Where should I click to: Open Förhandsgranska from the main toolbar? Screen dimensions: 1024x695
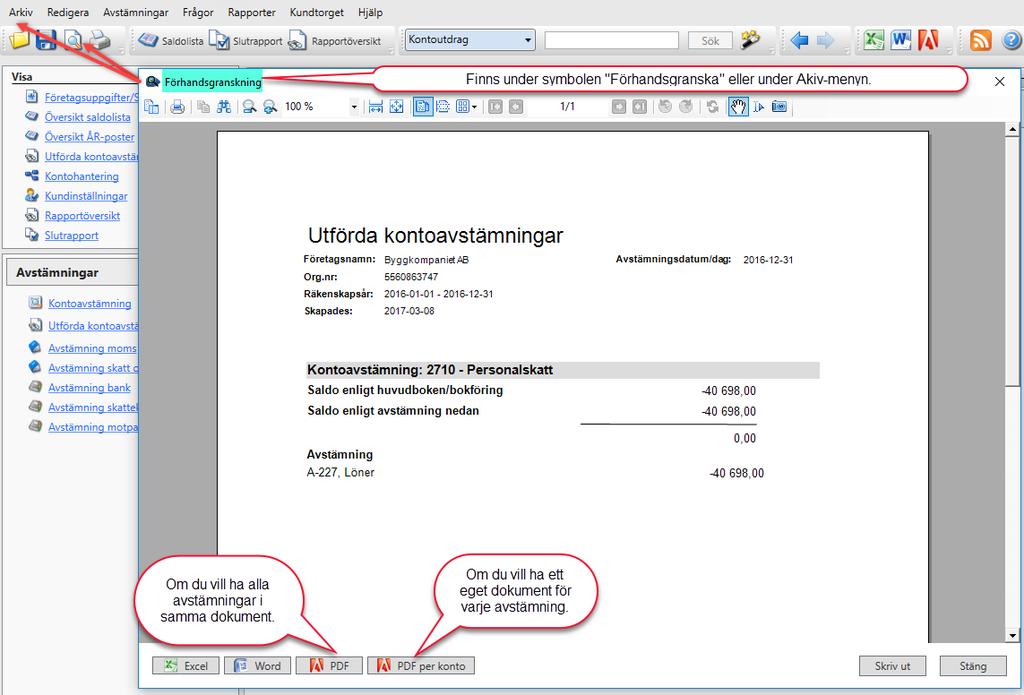[x=72, y=40]
